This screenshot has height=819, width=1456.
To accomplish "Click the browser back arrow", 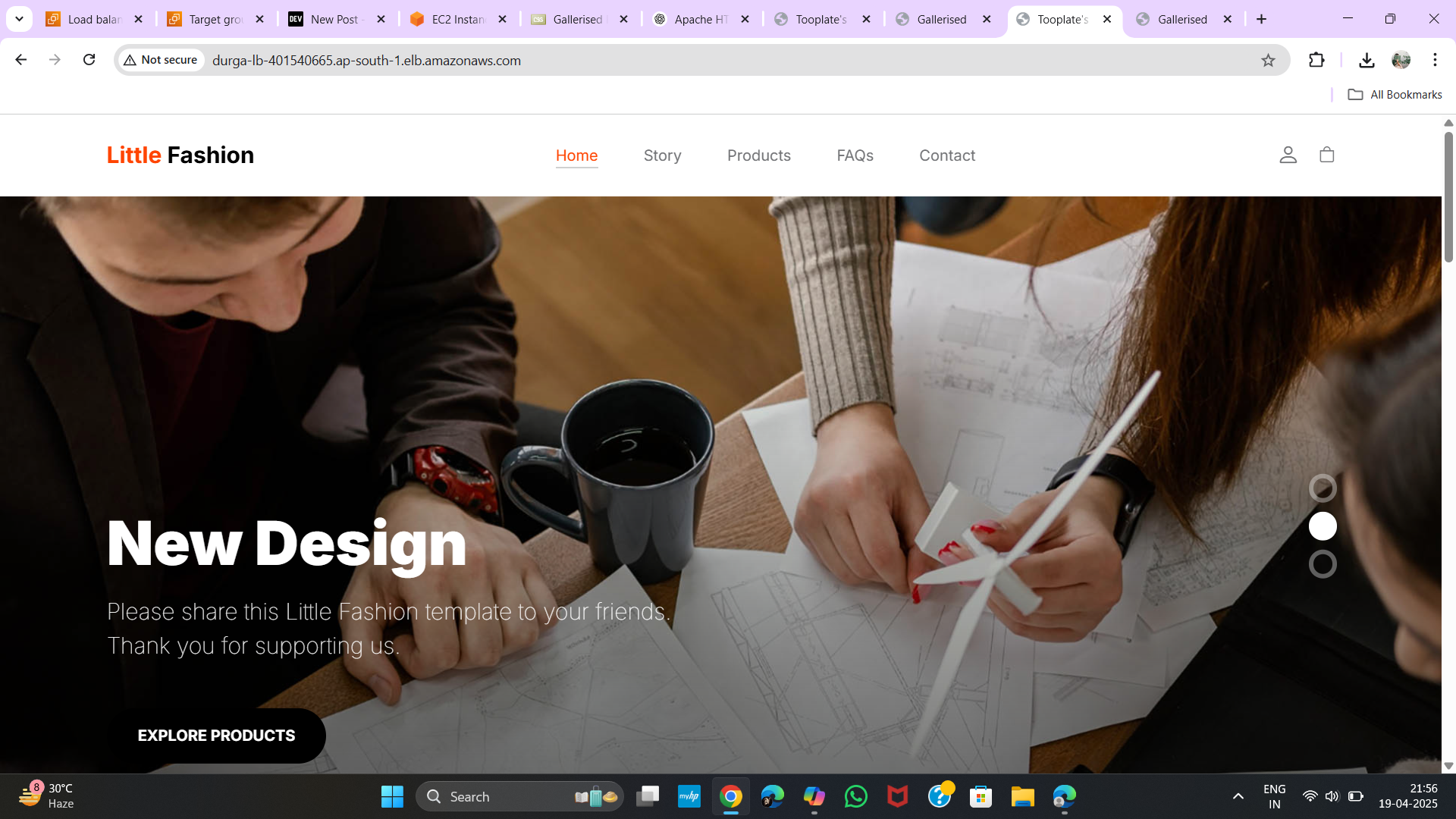I will coord(21,60).
